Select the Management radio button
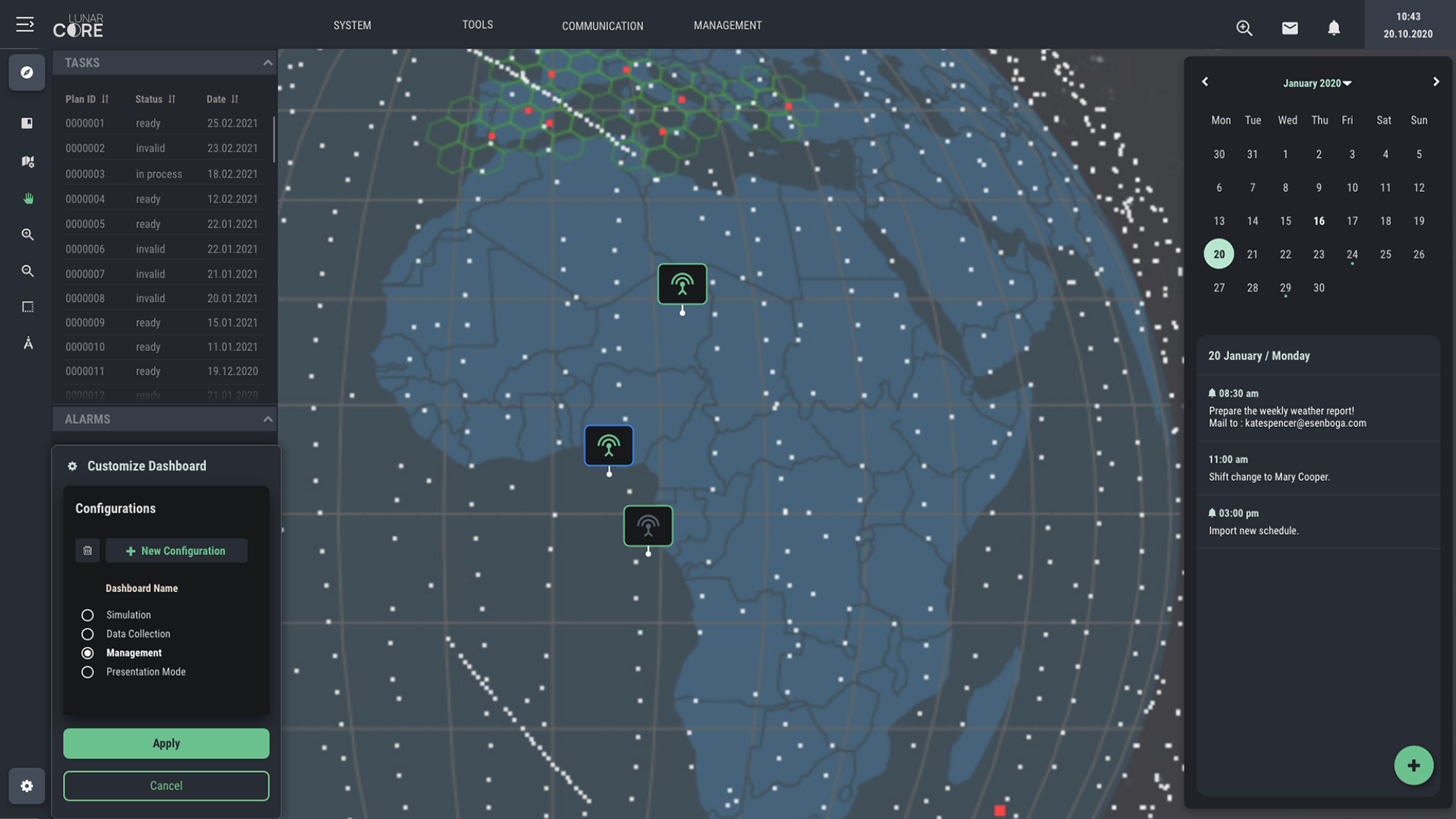1456x819 pixels. (88, 653)
